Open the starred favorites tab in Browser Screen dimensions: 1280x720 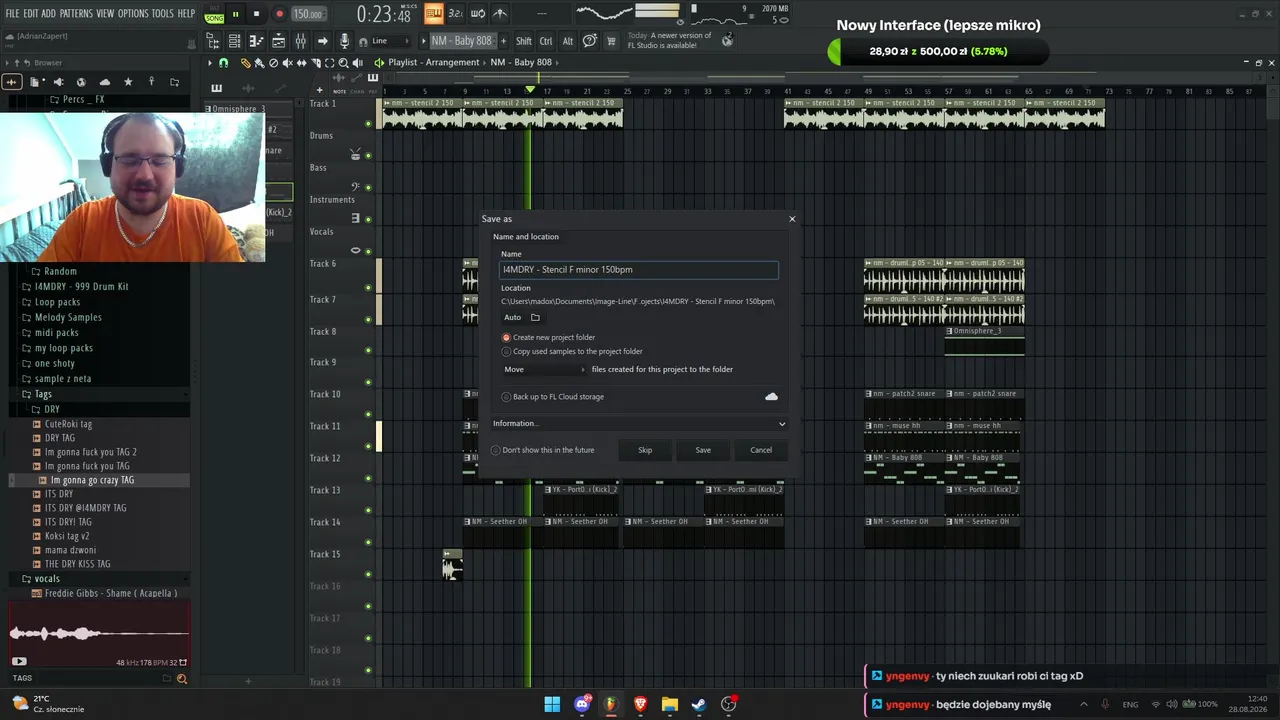pyautogui.click(x=128, y=82)
